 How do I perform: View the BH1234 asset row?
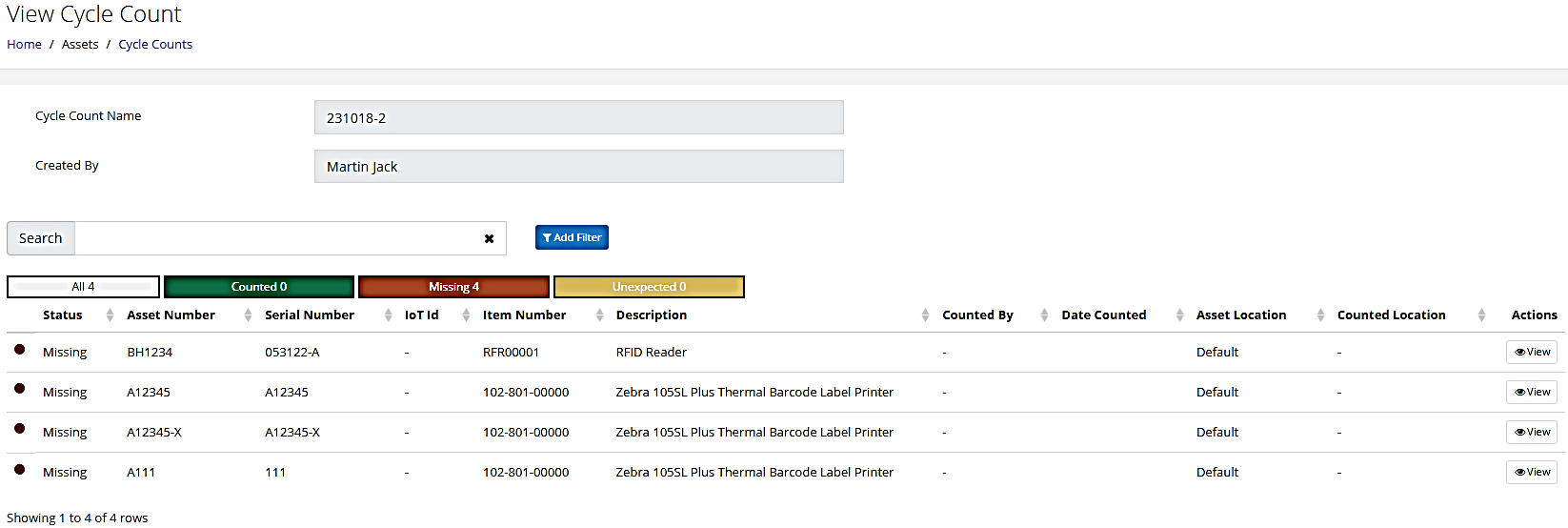(x=1532, y=352)
